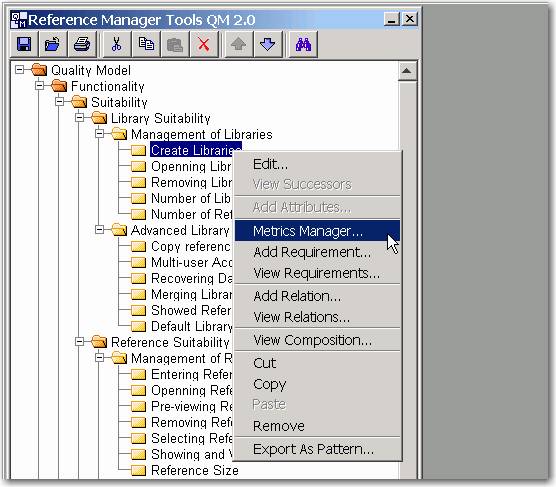Click Edit... in the context menu
Image resolution: width=556 pixels, height=487 pixels.
(x=270, y=164)
